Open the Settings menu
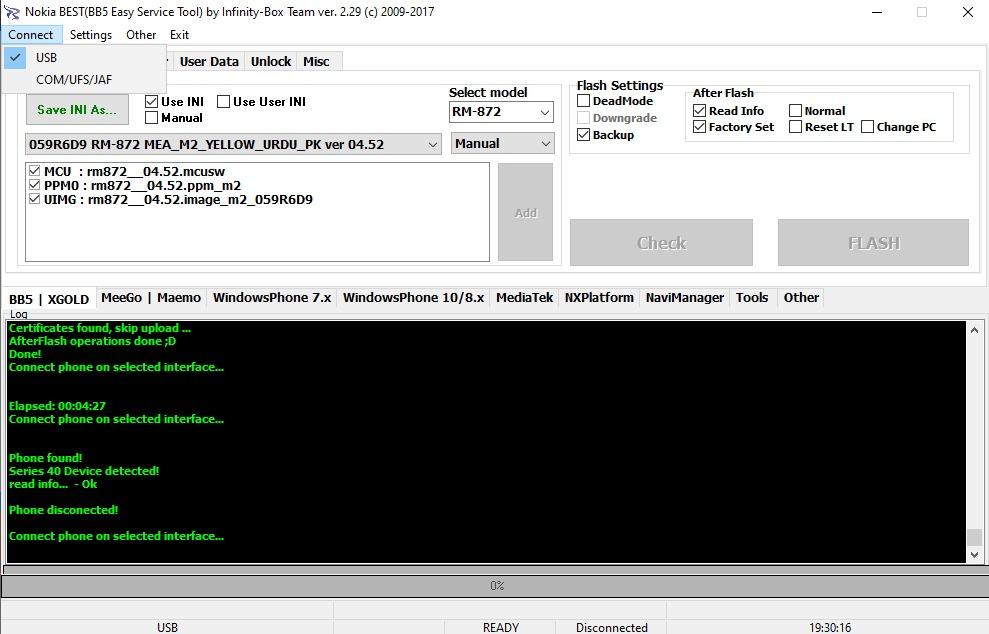The image size is (989, 634). click(x=91, y=34)
